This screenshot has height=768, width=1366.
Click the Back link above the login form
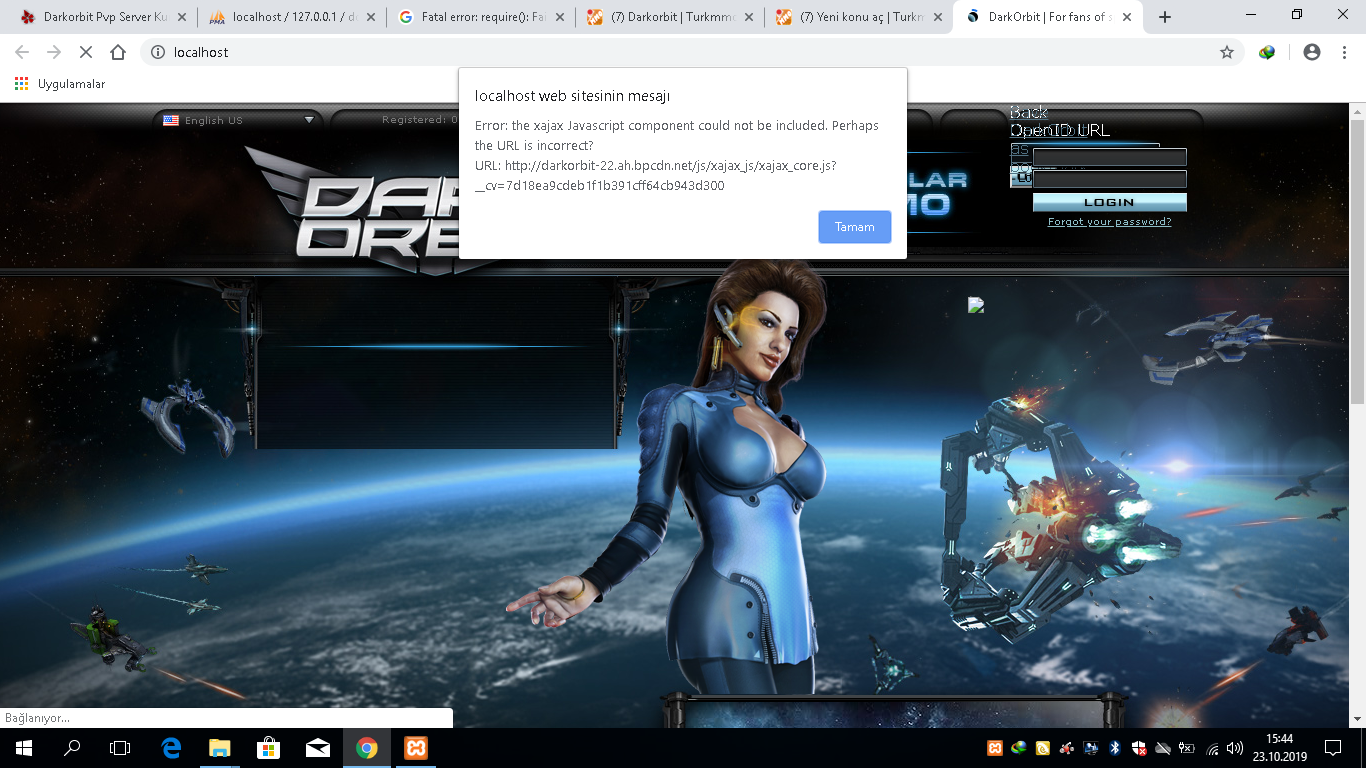point(1028,112)
